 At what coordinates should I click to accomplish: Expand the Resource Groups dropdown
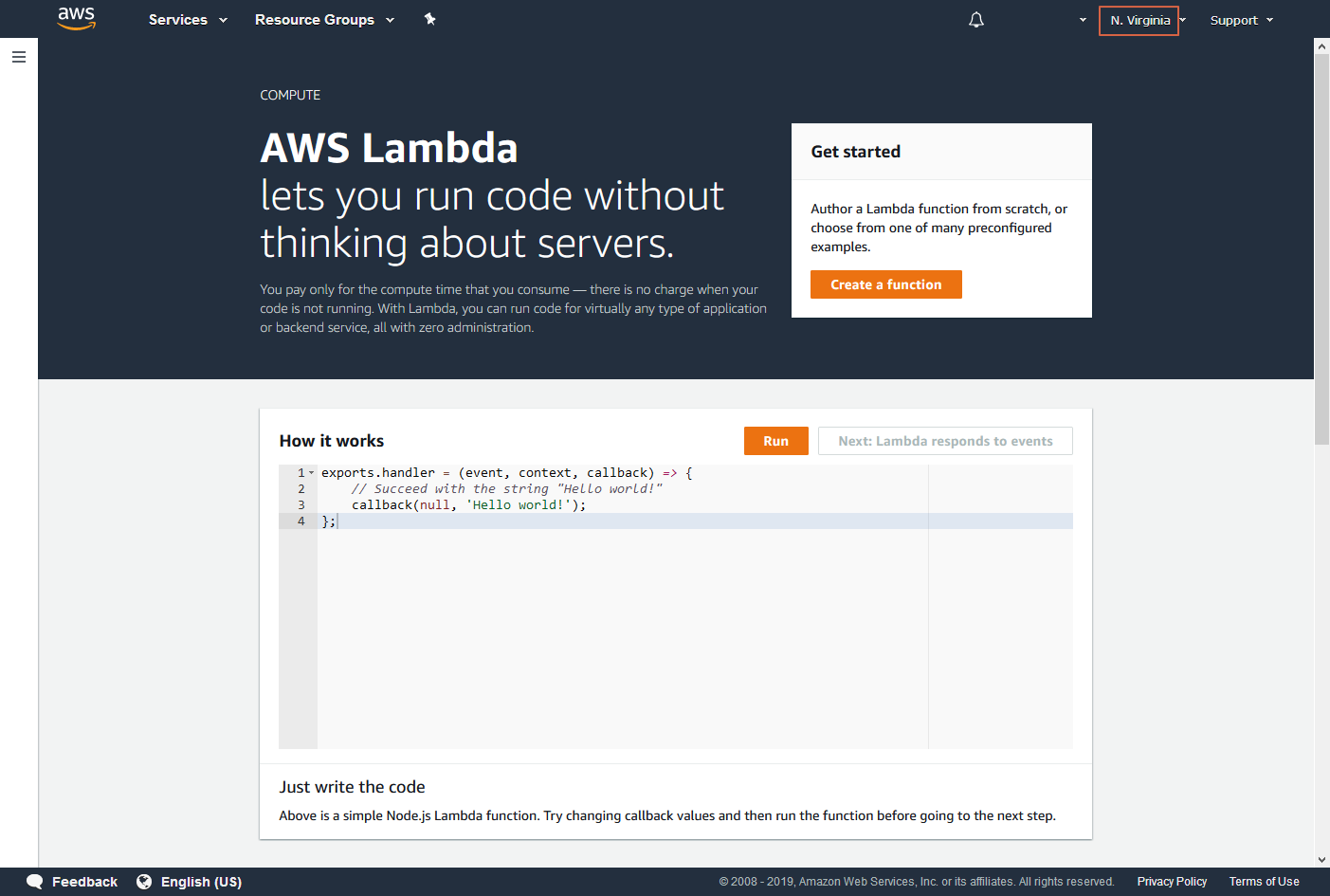pos(324,19)
